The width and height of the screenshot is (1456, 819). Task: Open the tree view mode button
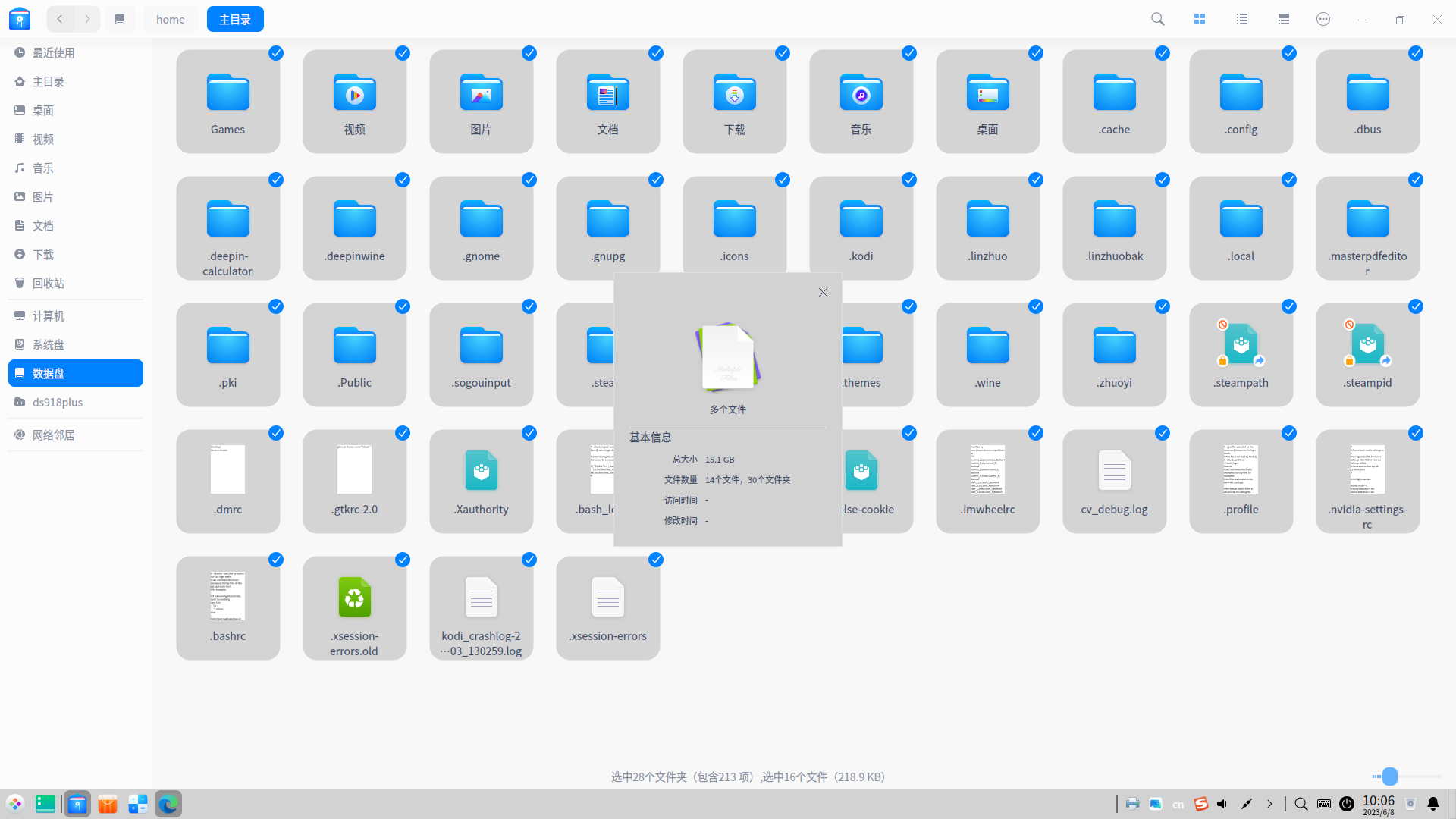(1284, 19)
